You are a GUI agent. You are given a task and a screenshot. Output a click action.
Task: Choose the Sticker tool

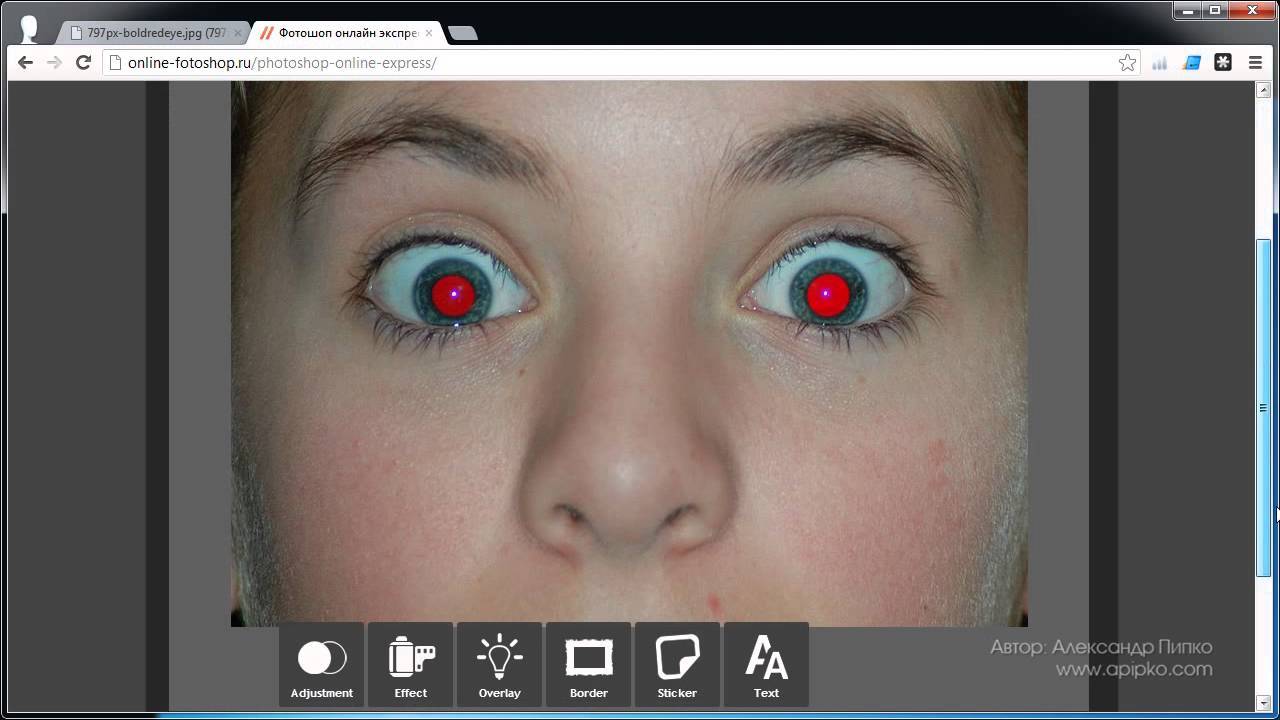pos(677,665)
